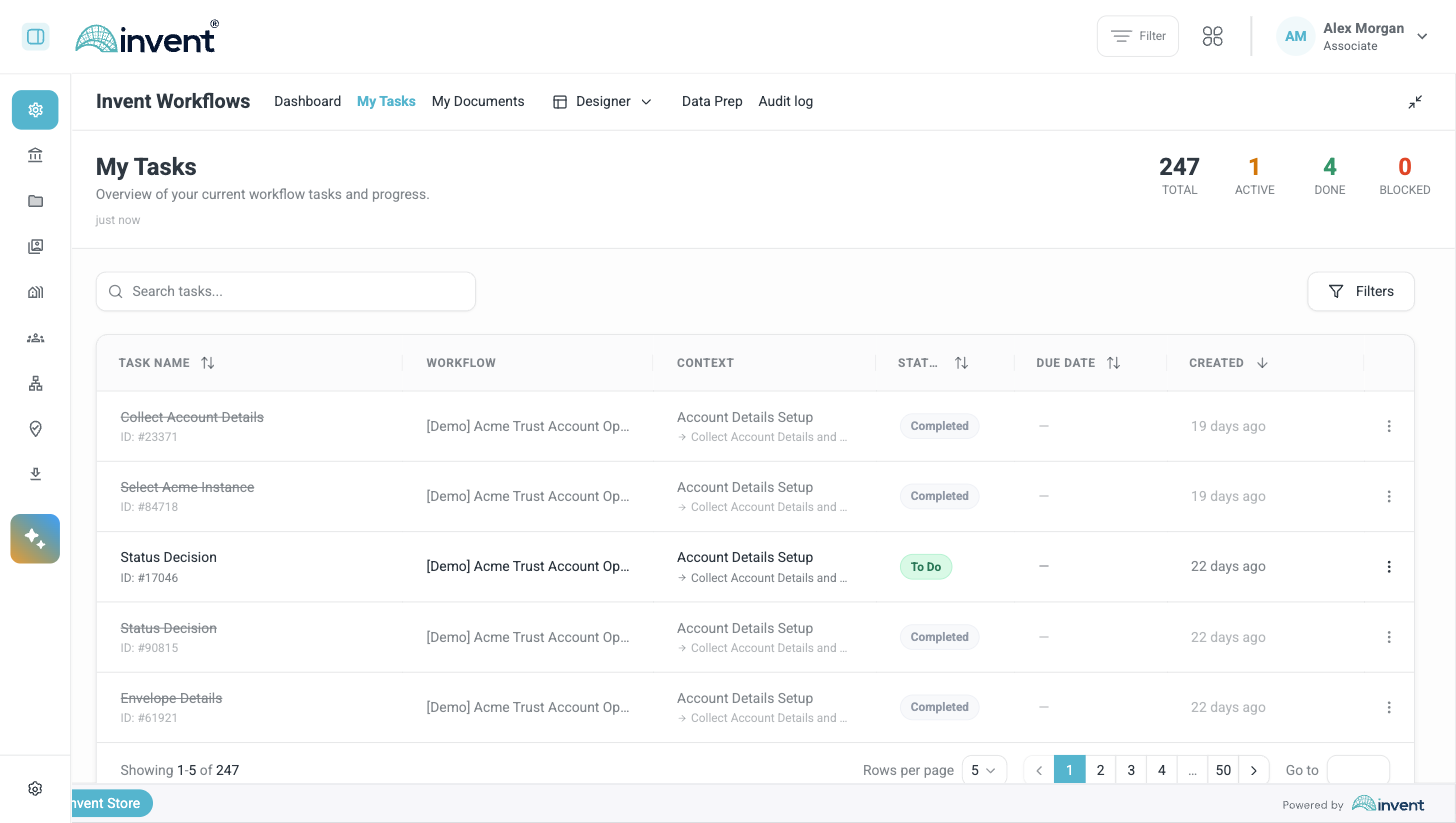Sort by Created column arrow
Viewport: 1456px width, 823px height.
(x=1262, y=363)
